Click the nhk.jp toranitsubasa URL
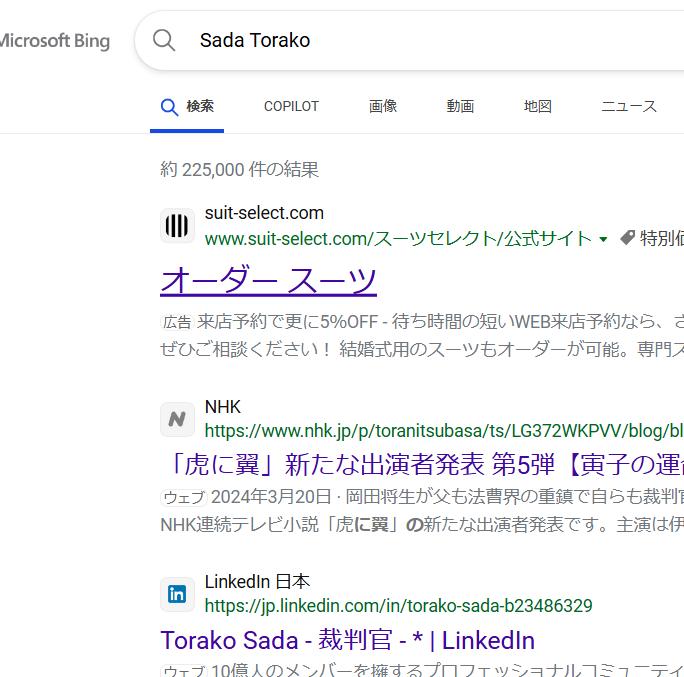The width and height of the screenshot is (684, 677). (444, 431)
